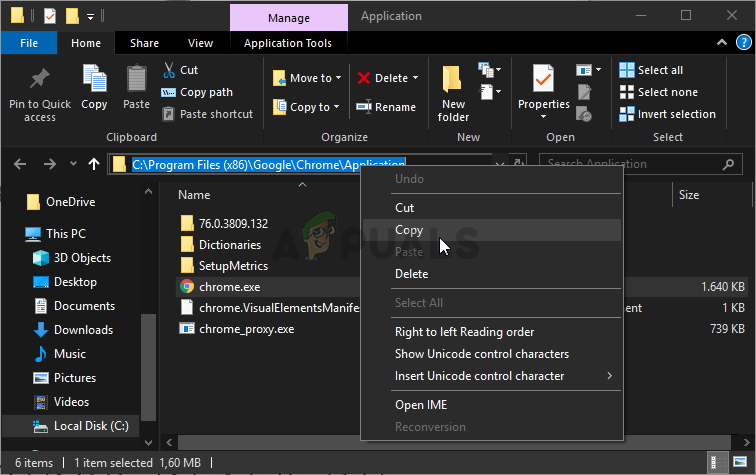Open the Application Tools tab
Screen dimensions: 756x475
tap(288, 43)
